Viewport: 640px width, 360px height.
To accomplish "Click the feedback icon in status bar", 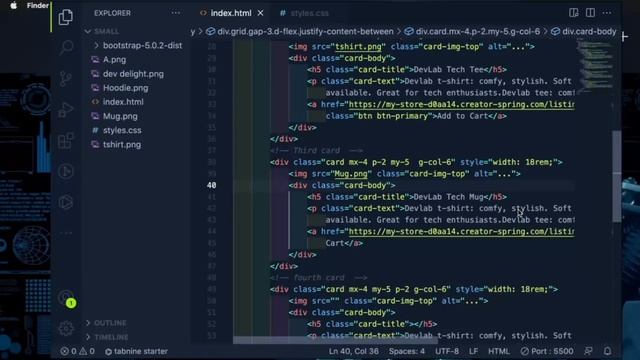I will point(588,351).
